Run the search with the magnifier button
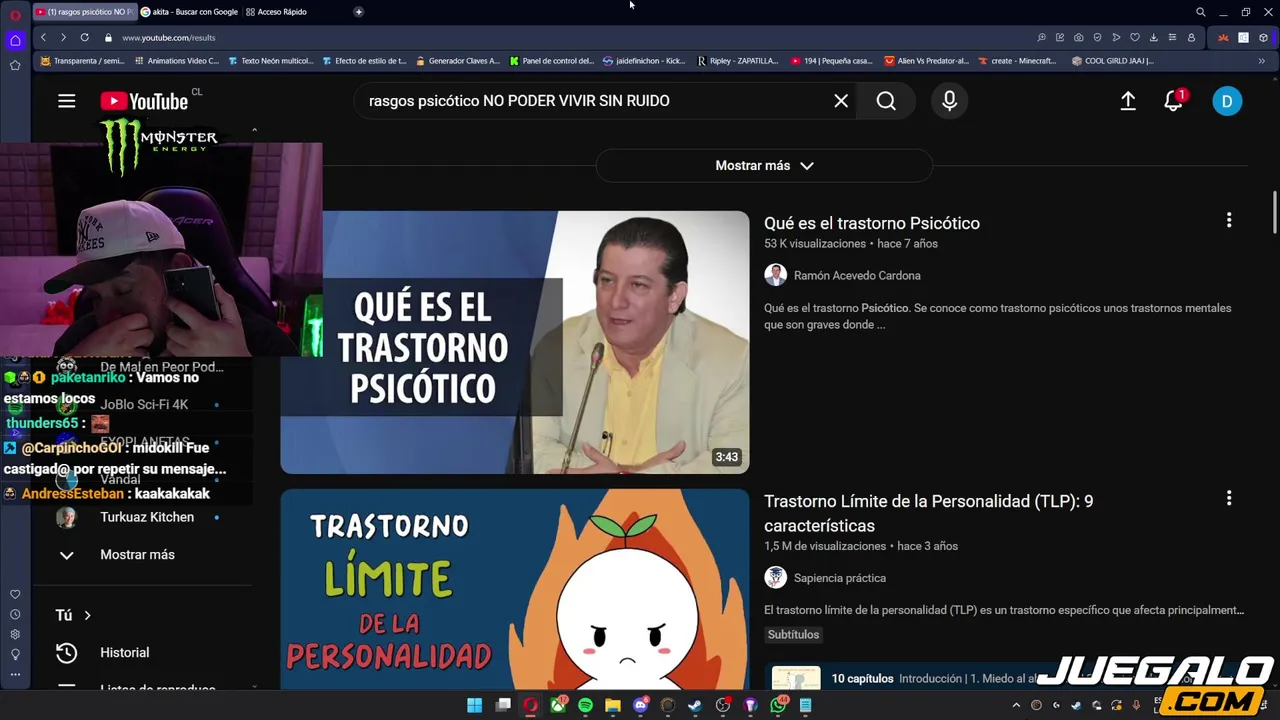This screenshot has width=1280, height=720. click(x=886, y=101)
